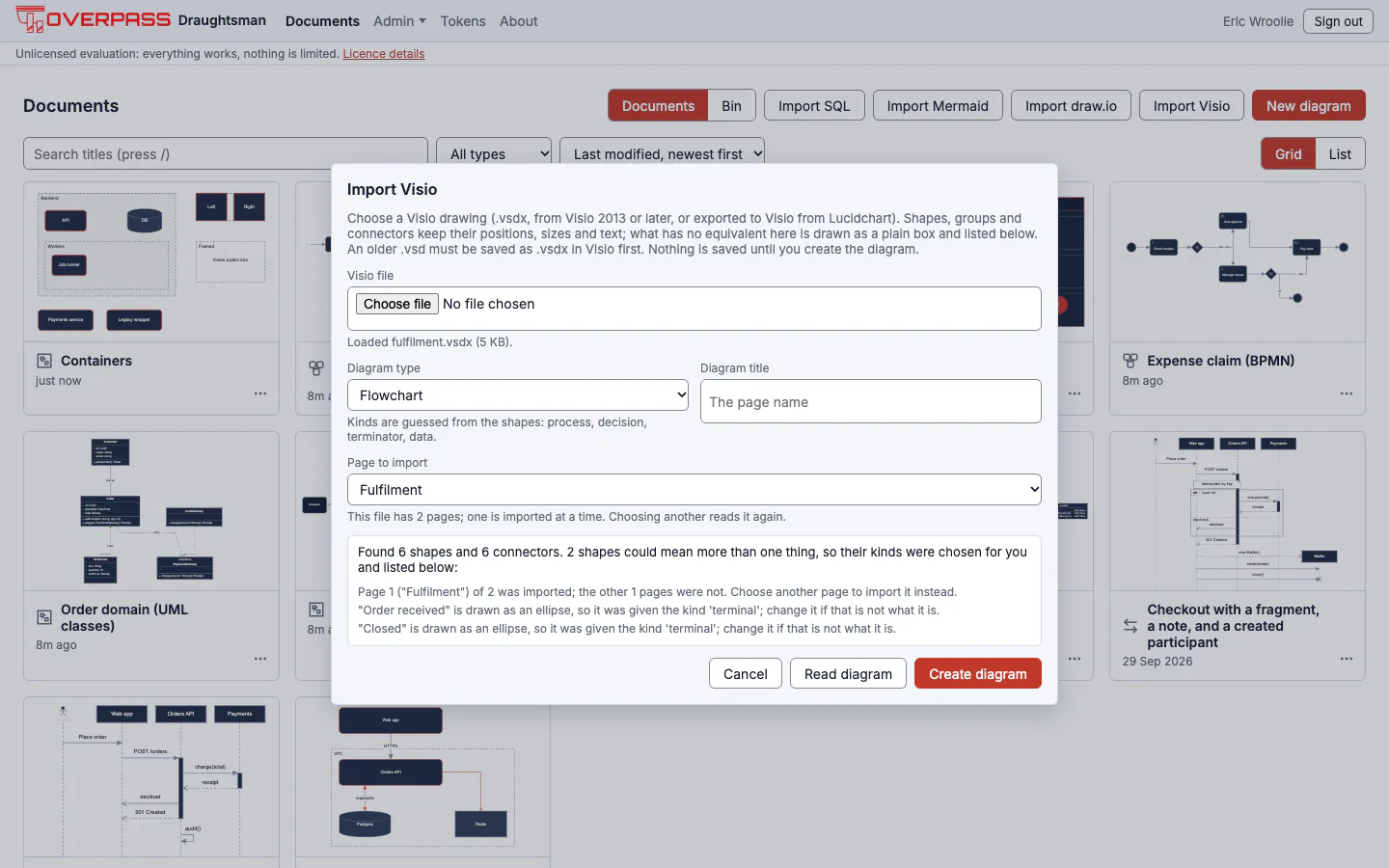Click the 'Expense claim (BPMN)' title

[x=1221, y=361]
